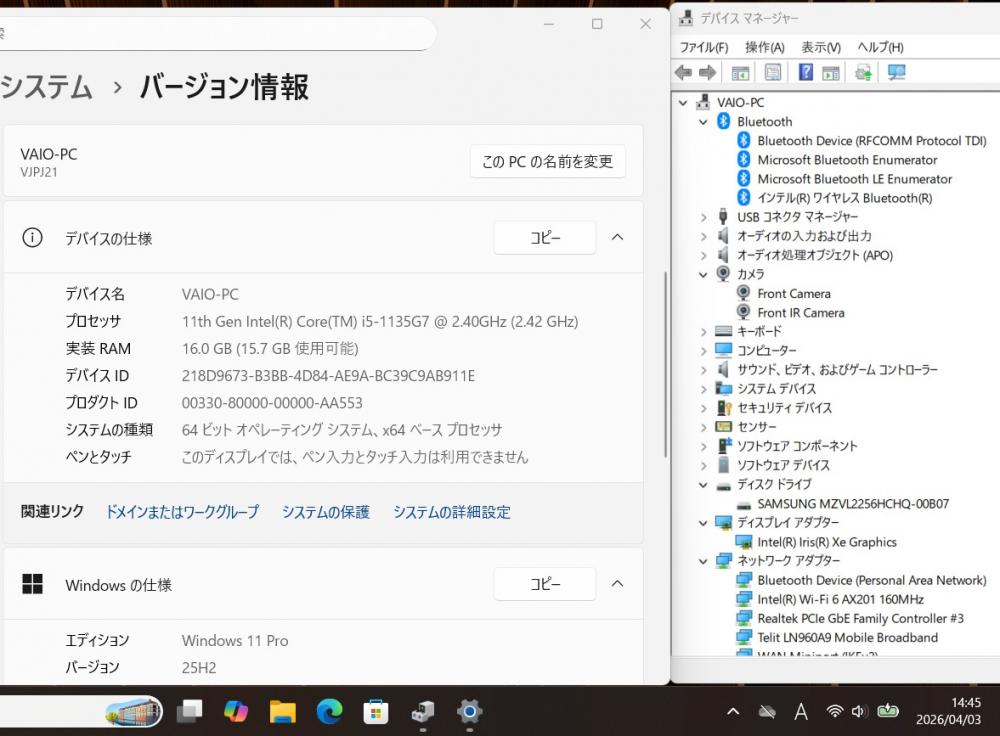Image resolution: width=1000 pixels, height=736 pixels.
Task: Open Microsoft Store from the taskbar
Action: (376, 711)
